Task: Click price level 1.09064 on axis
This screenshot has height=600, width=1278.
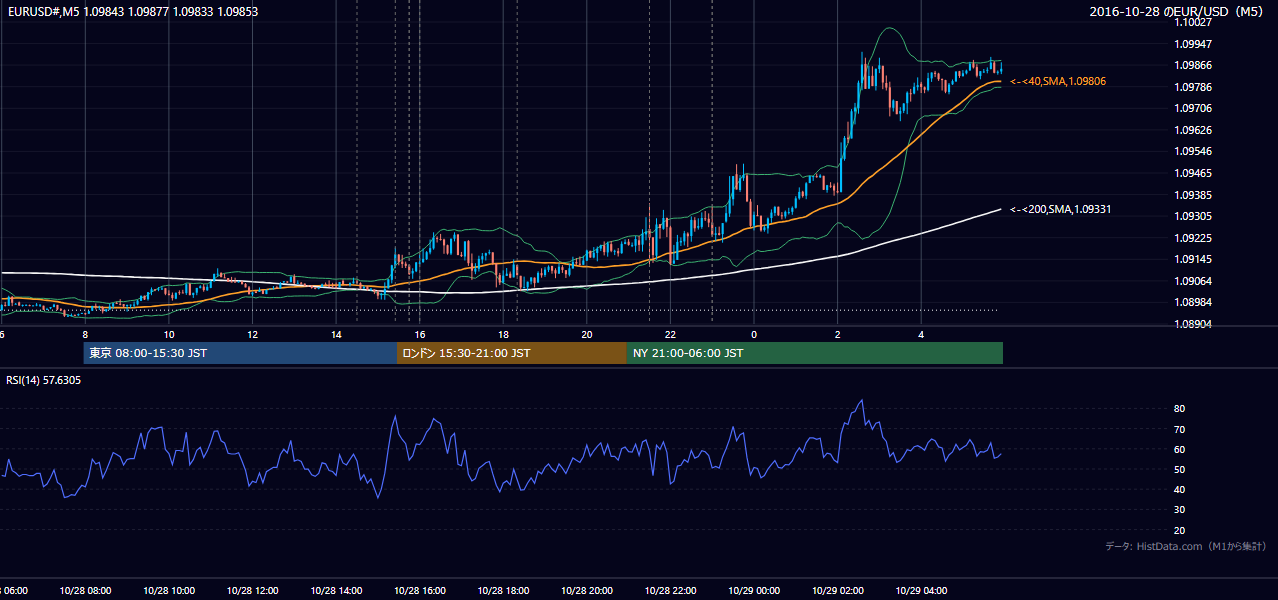Action: tap(1192, 281)
